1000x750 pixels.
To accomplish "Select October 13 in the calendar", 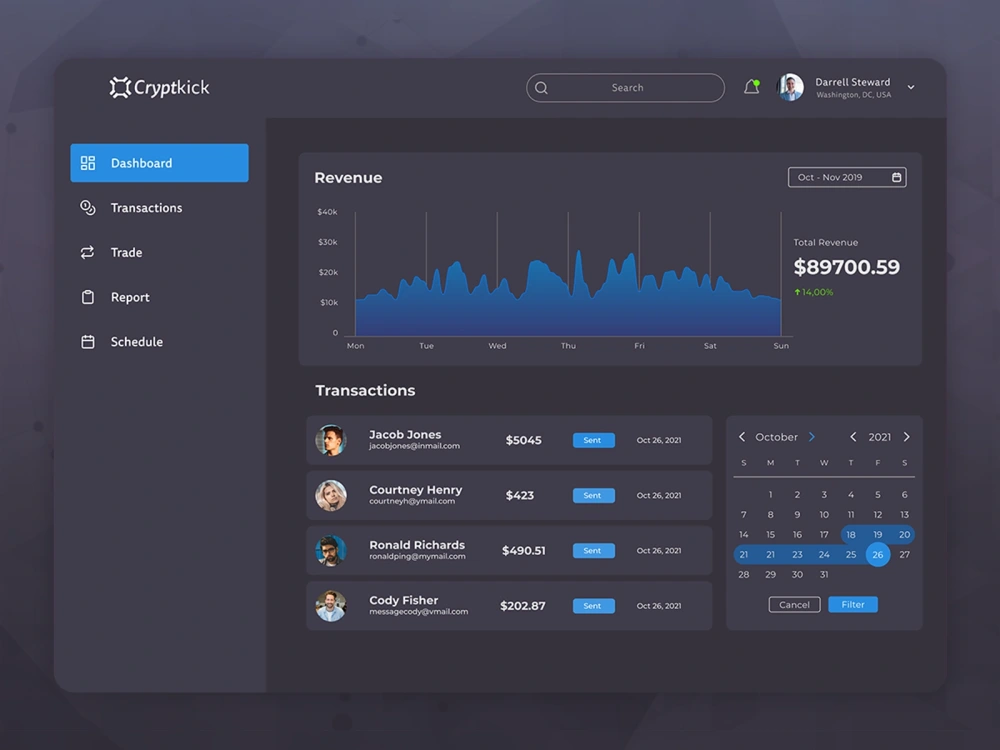I will pyautogui.click(x=904, y=515).
